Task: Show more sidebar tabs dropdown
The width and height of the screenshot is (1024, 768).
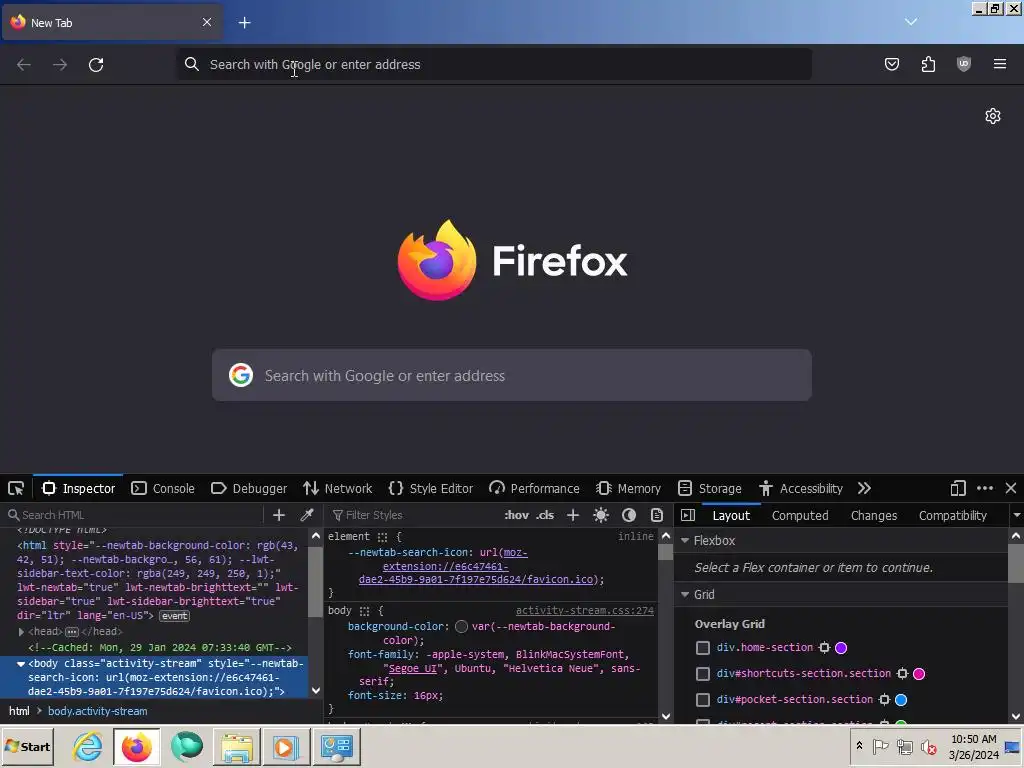Action: (1016, 515)
